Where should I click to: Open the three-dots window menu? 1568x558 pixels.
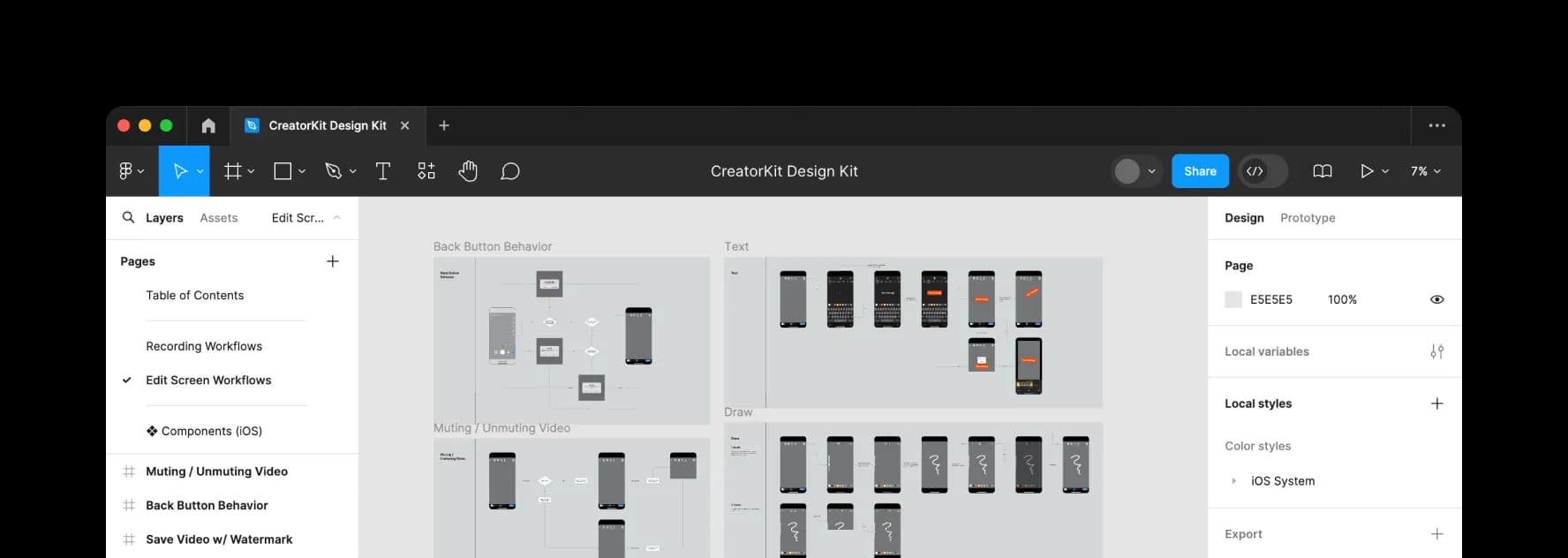tap(1437, 125)
